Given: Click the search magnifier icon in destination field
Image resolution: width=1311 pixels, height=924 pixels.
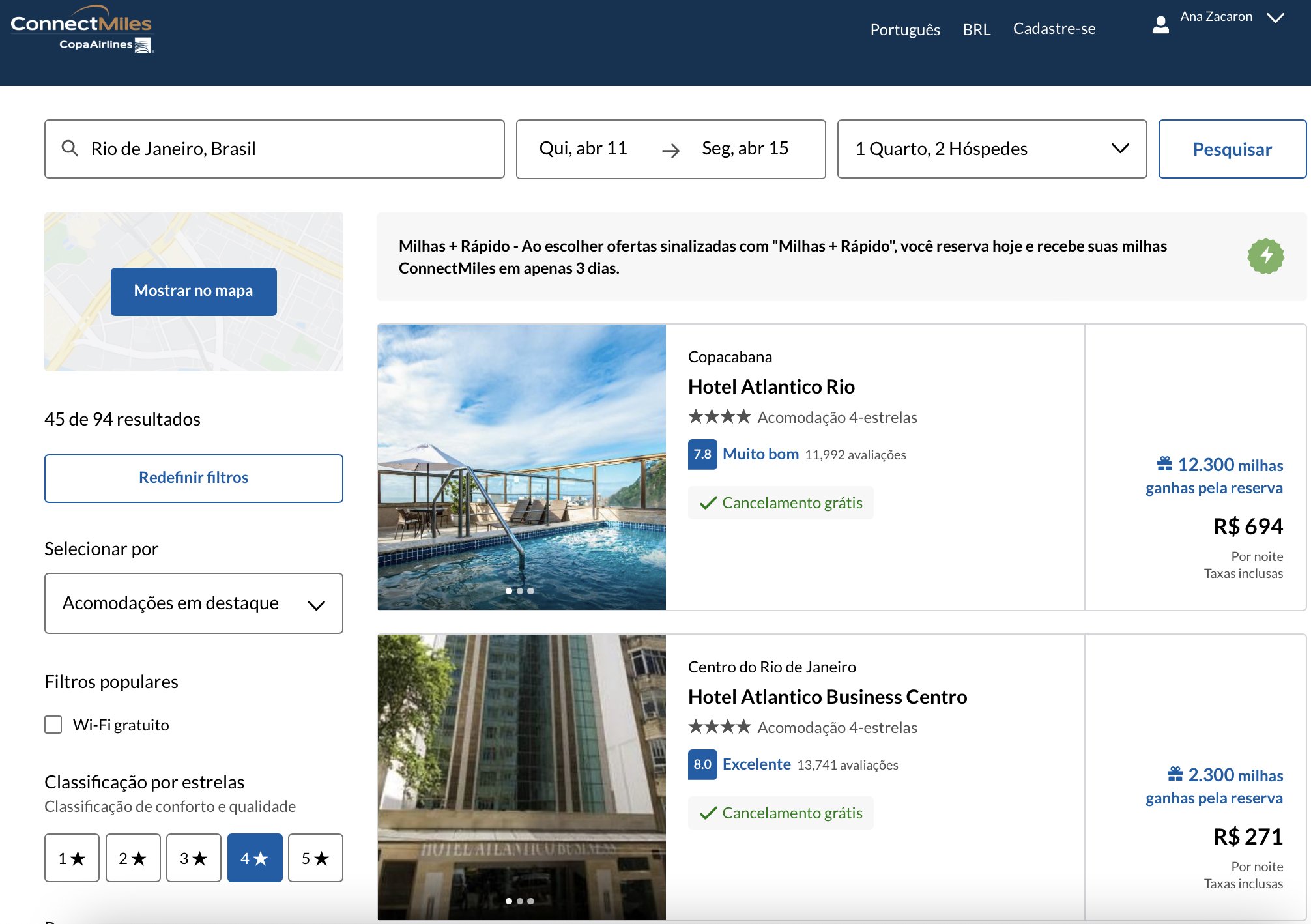Looking at the screenshot, I should pos(70,149).
